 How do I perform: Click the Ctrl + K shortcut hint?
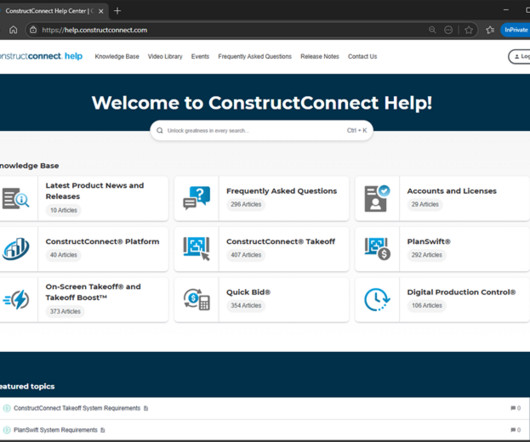[x=357, y=130]
